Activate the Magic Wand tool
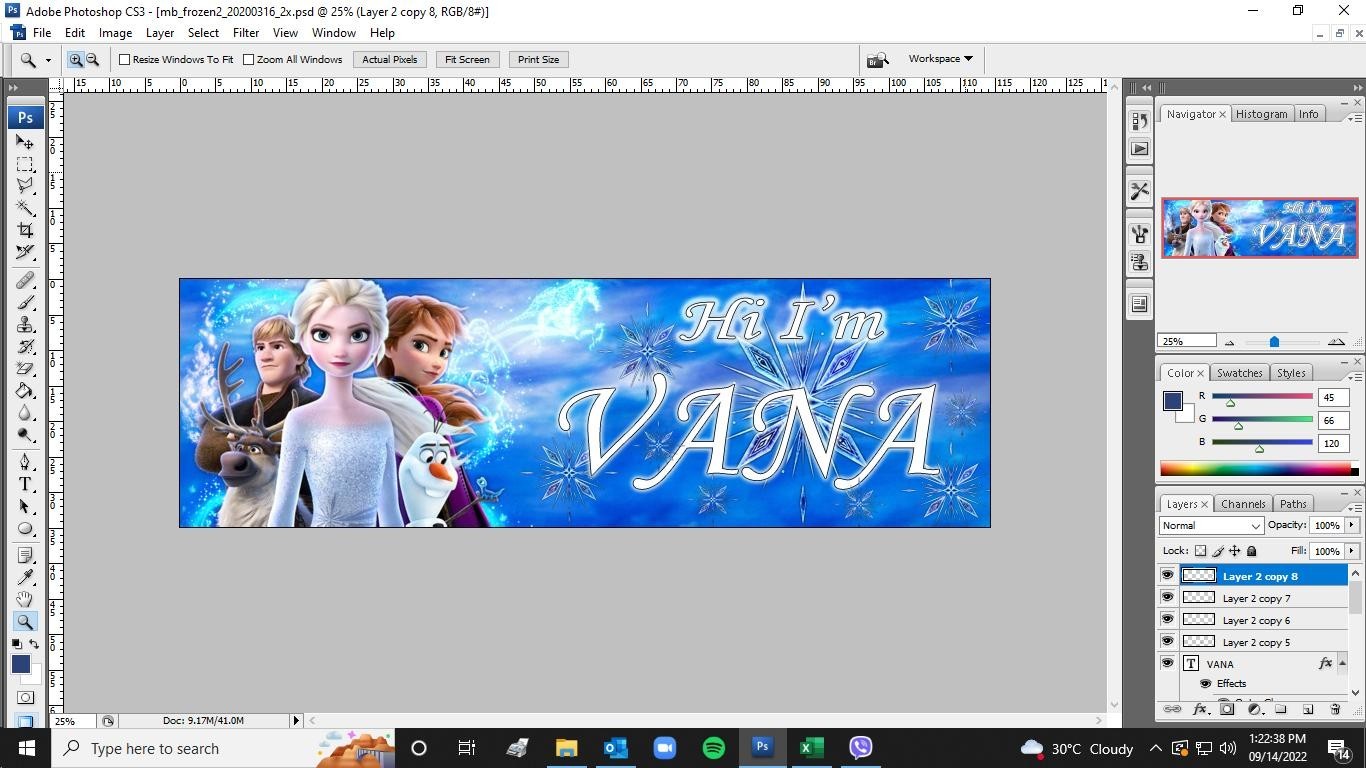The width and height of the screenshot is (1366, 768). point(25,208)
